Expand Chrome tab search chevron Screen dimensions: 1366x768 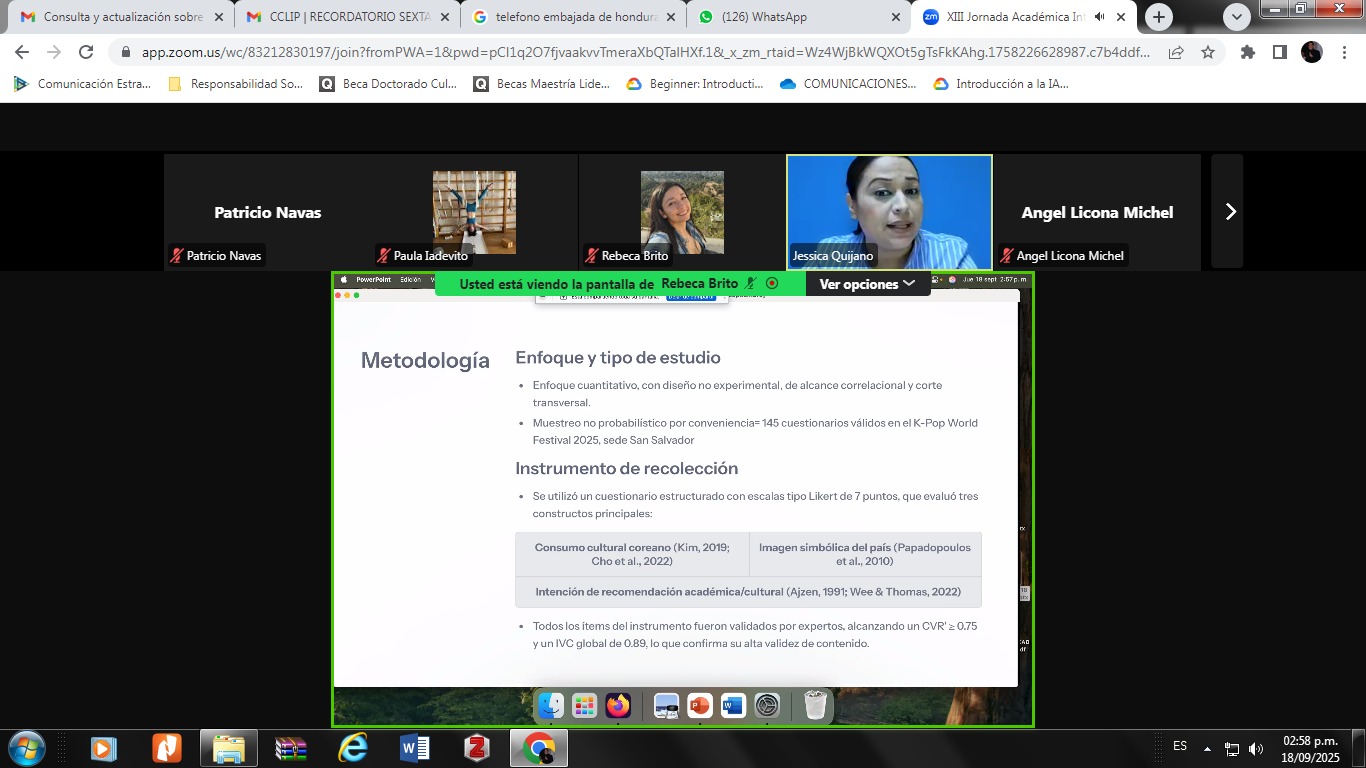coord(1237,17)
